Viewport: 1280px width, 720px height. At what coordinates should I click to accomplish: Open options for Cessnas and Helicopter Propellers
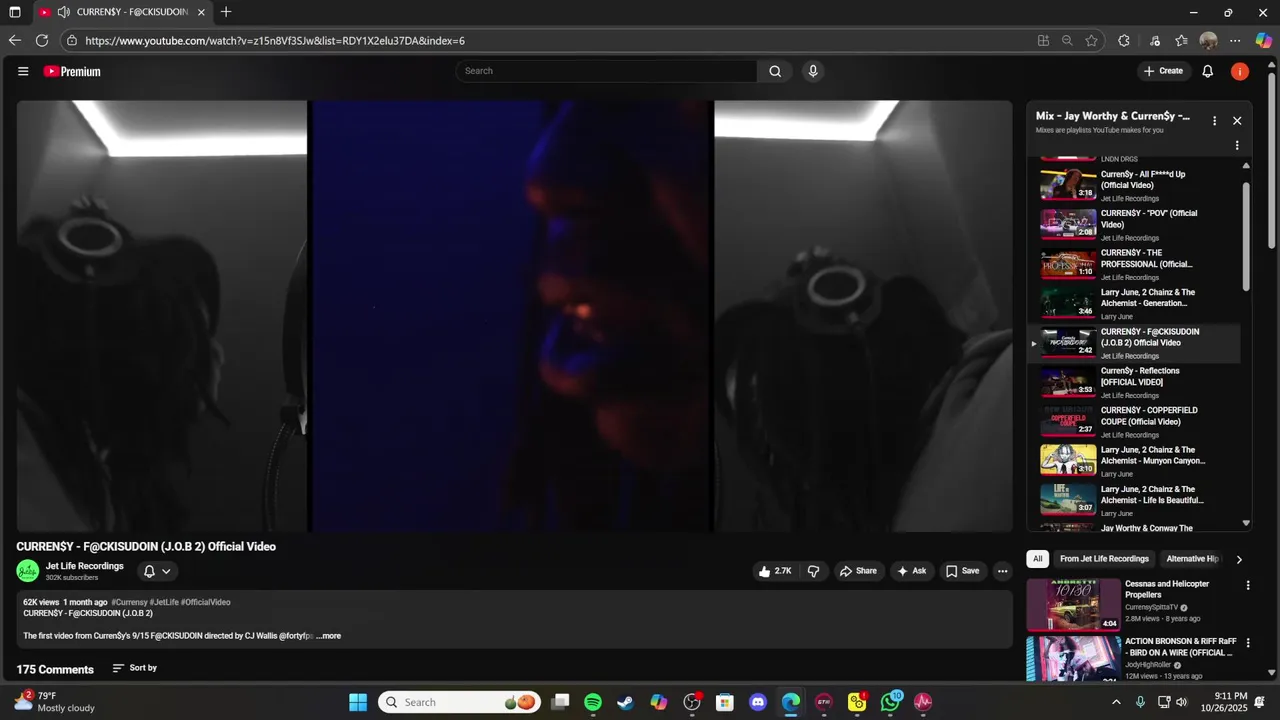[x=1248, y=585]
